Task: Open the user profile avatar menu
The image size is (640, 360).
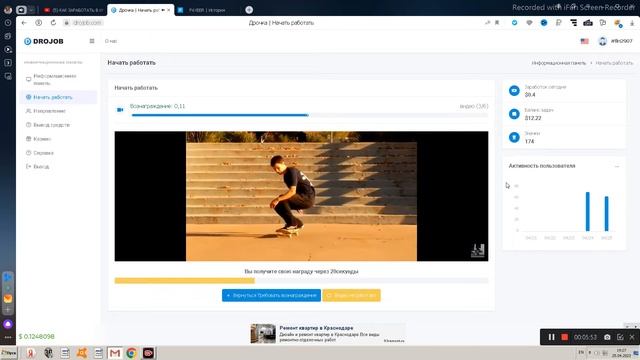Action: click(602, 41)
